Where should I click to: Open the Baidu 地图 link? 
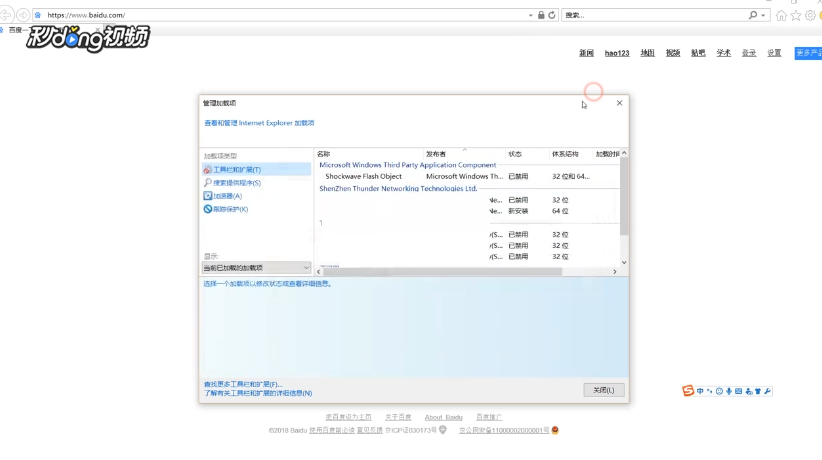tap(647, 53)
